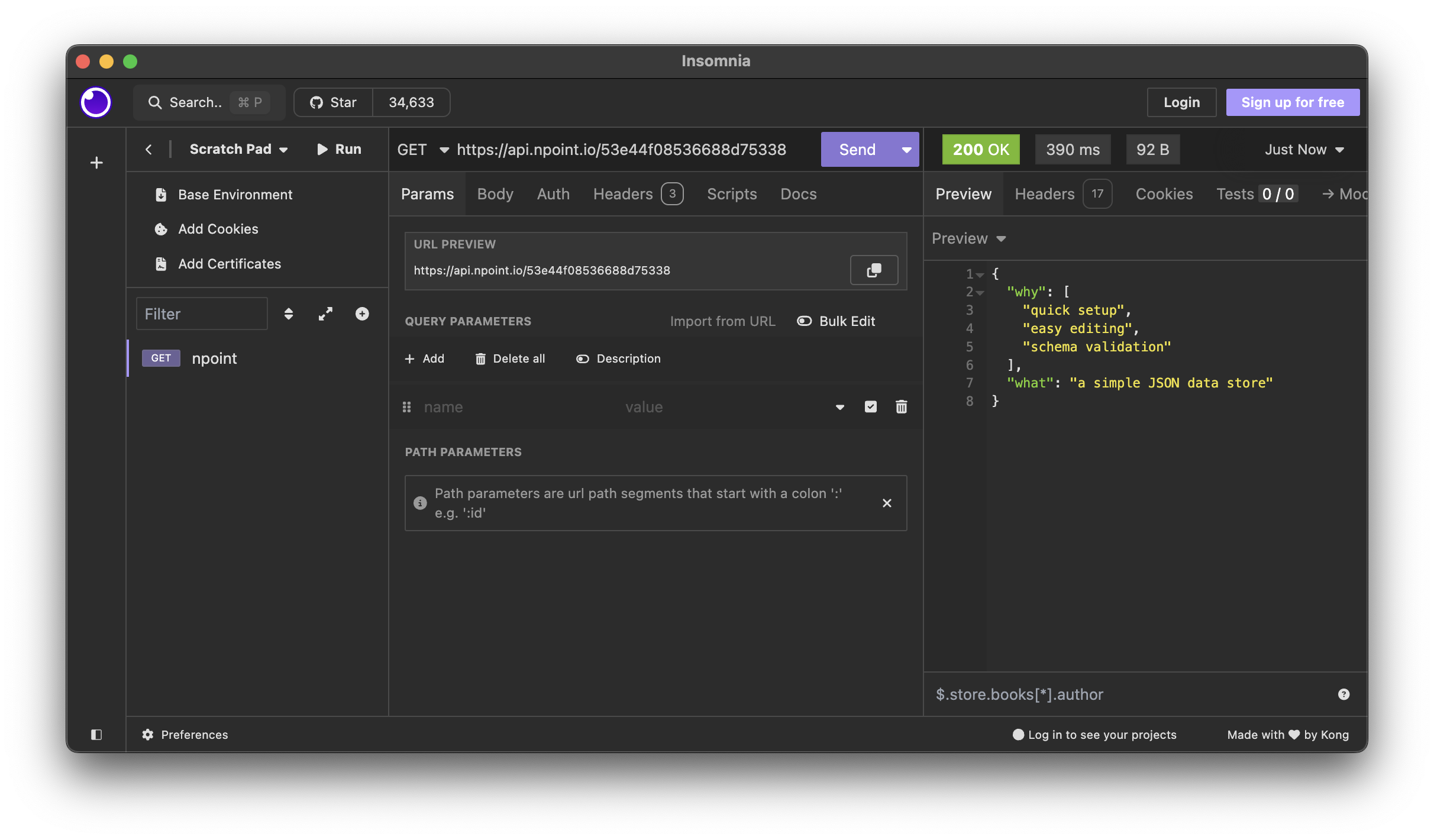1434x840 pixels.
Task: Open the Tests 0 / 0 tab
Action: 1257,194
